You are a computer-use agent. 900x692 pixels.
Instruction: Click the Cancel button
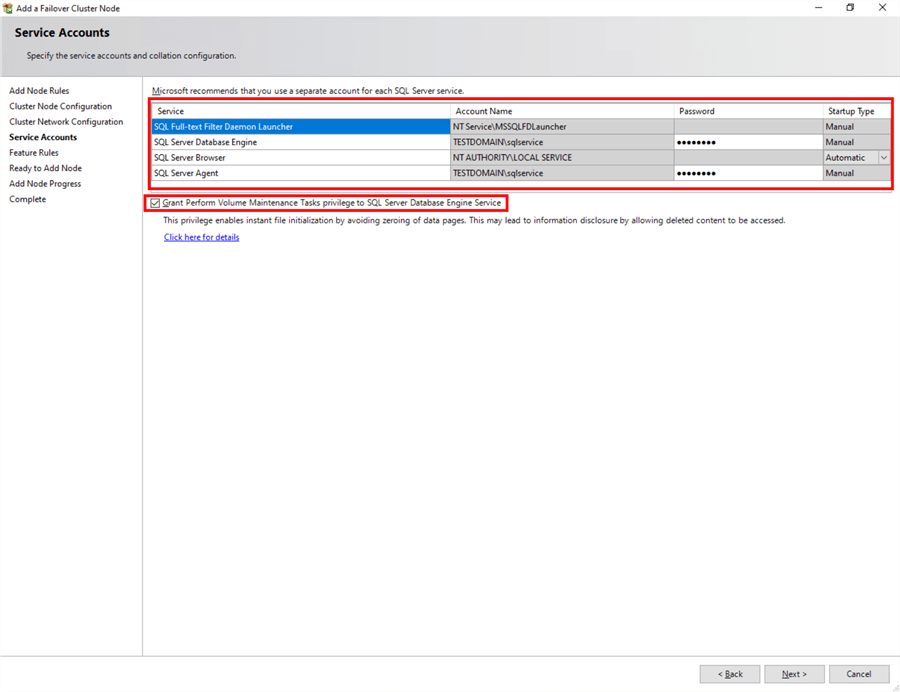(859, 674)
